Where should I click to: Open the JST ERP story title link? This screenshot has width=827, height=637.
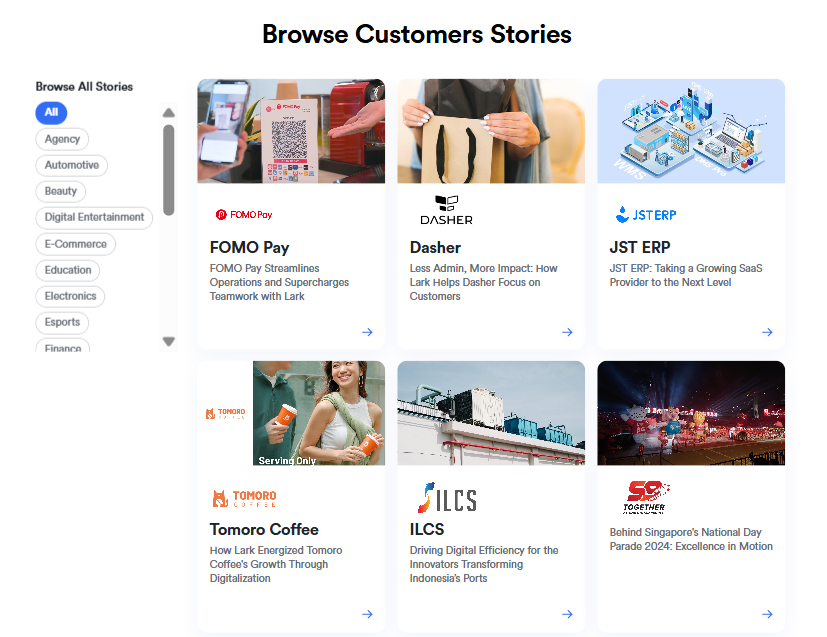[640, 247]
